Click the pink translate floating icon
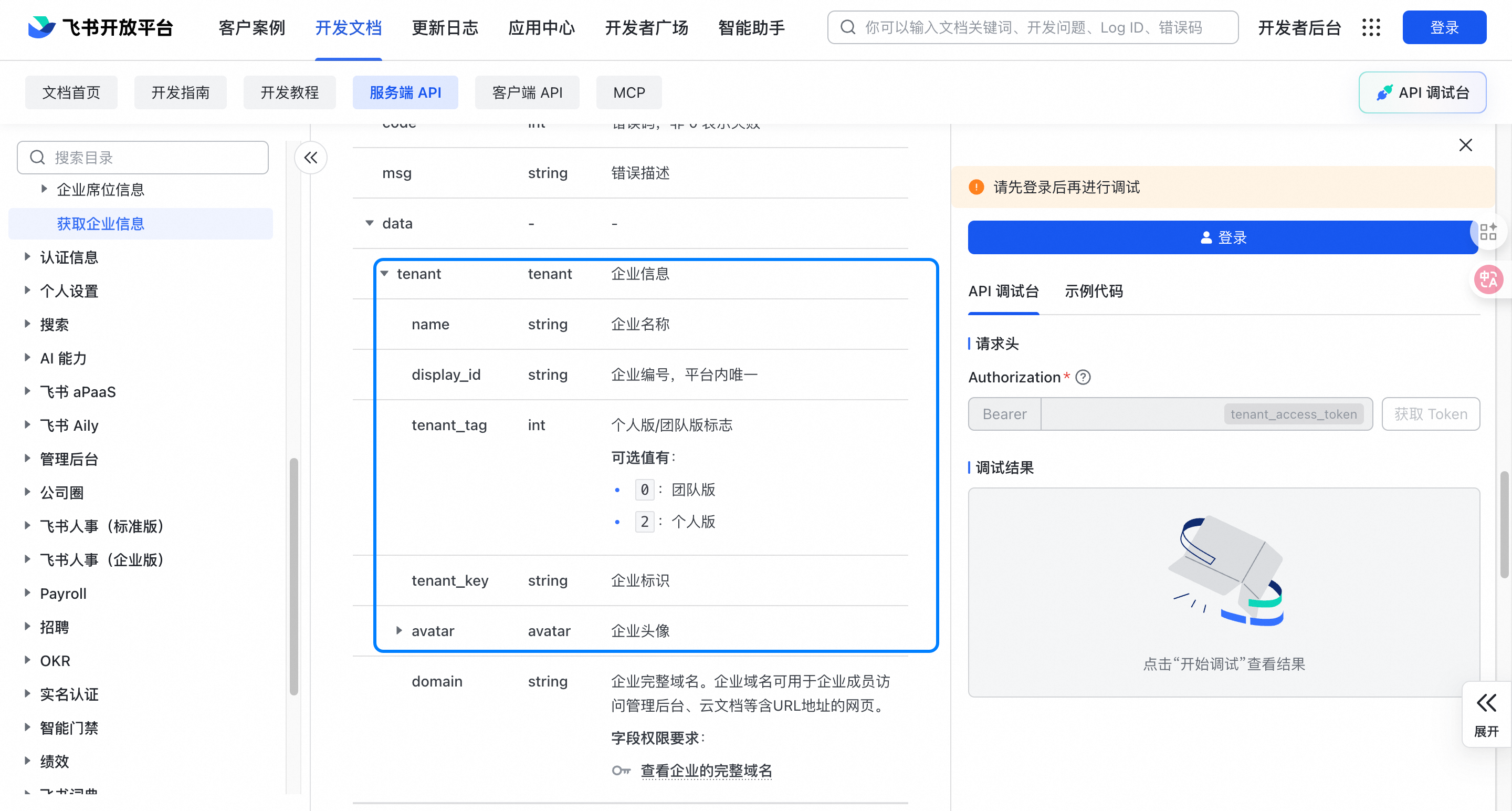This screenshot has height=811, width=1512. click(x=1488, y=279)
